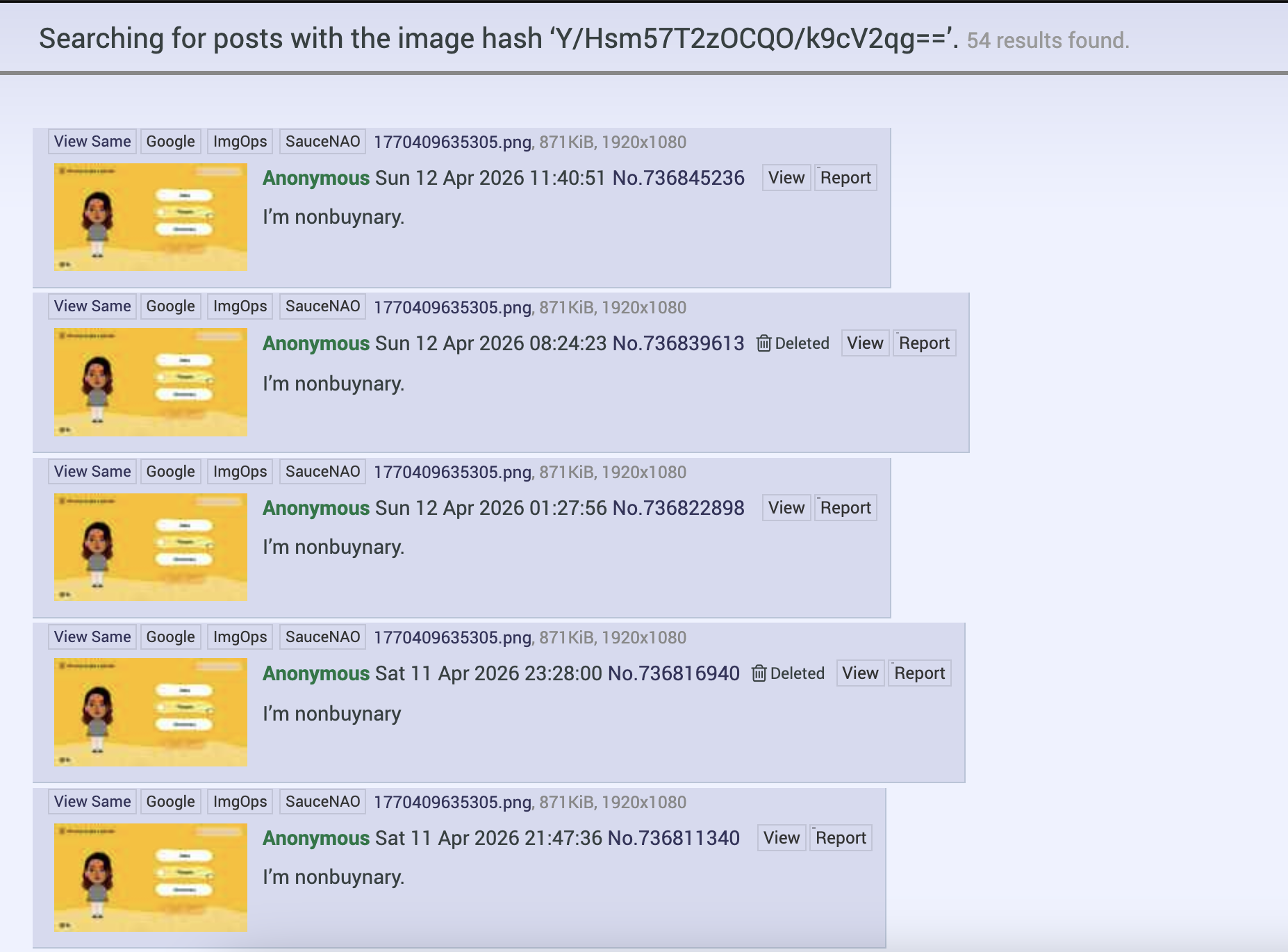The image size is (1288, 952).
Task: Open the thumbnail of post No.736822898
Action: 151,547
